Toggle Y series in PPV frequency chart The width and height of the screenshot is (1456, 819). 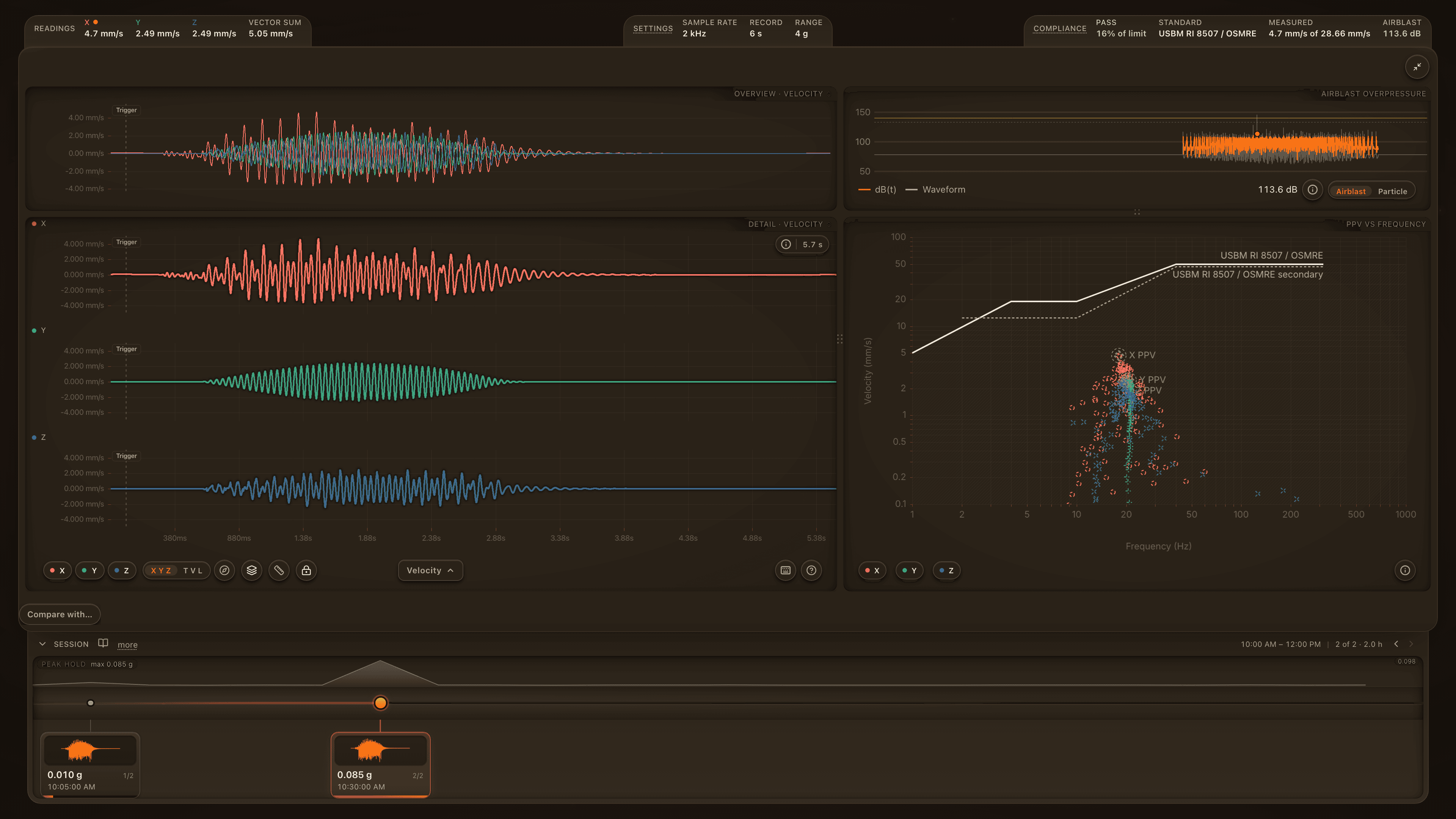tap(910, 570)
